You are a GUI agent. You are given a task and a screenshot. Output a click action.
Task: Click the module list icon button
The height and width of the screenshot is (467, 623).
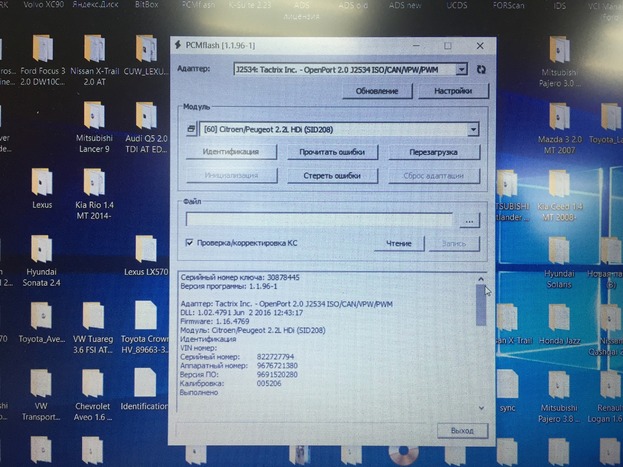click(x=191, y=129)
